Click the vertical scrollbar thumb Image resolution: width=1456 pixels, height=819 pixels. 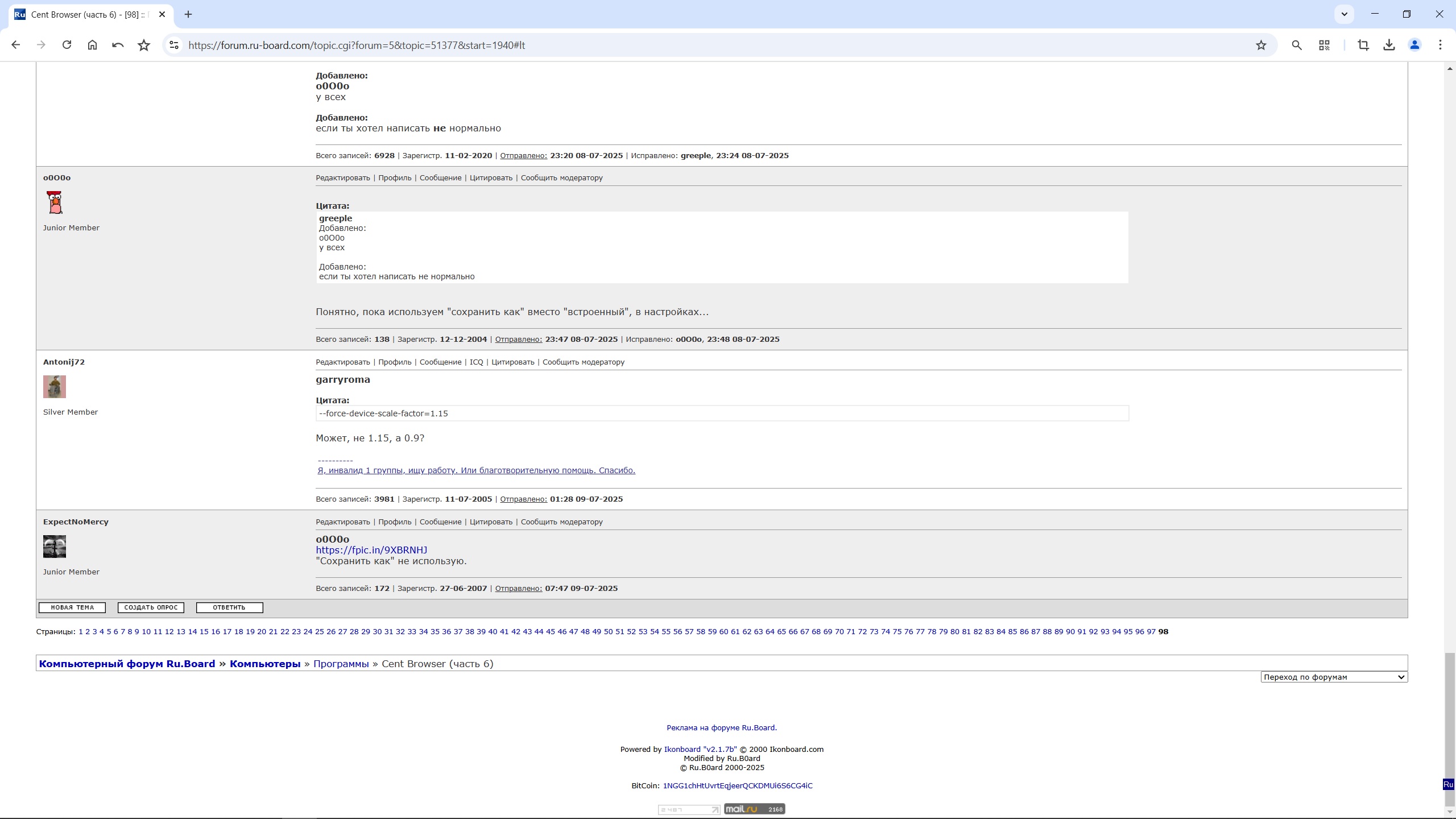pos(1450,721)
